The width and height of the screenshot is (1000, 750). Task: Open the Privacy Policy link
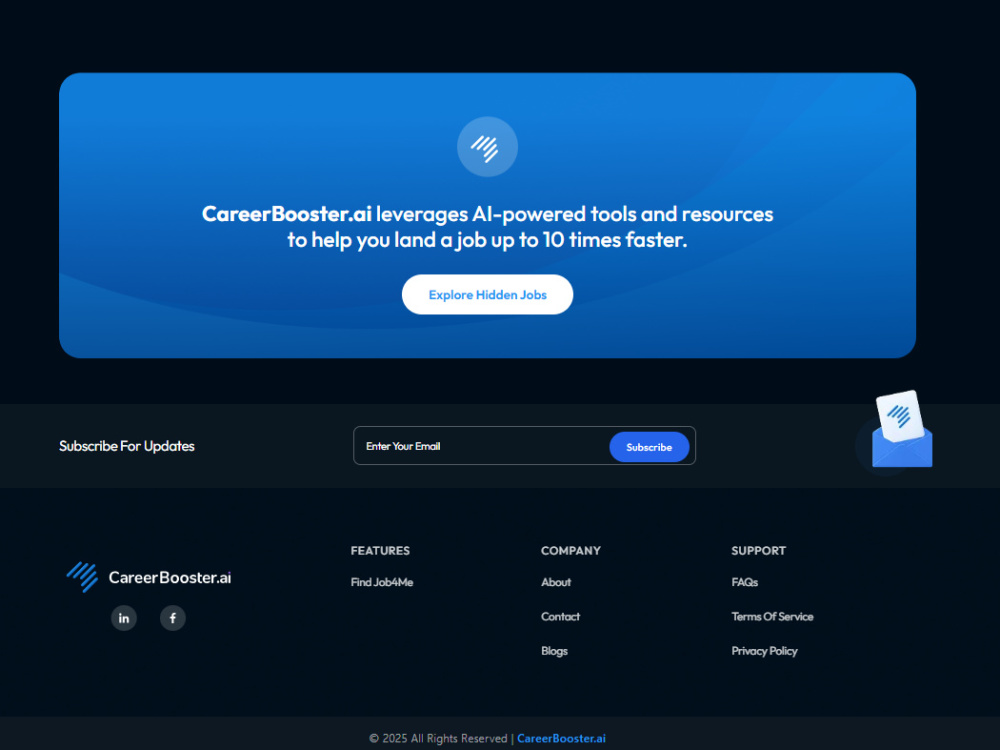(x=765, y=651)
